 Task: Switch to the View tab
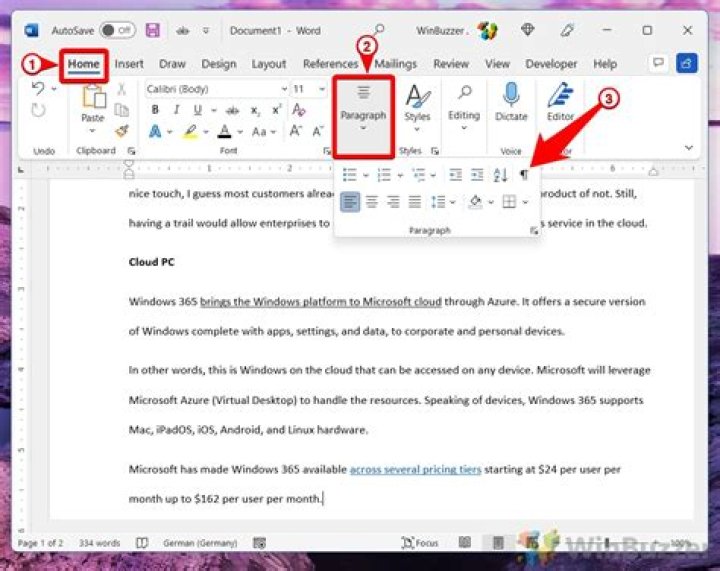click(x=497, y=64)
